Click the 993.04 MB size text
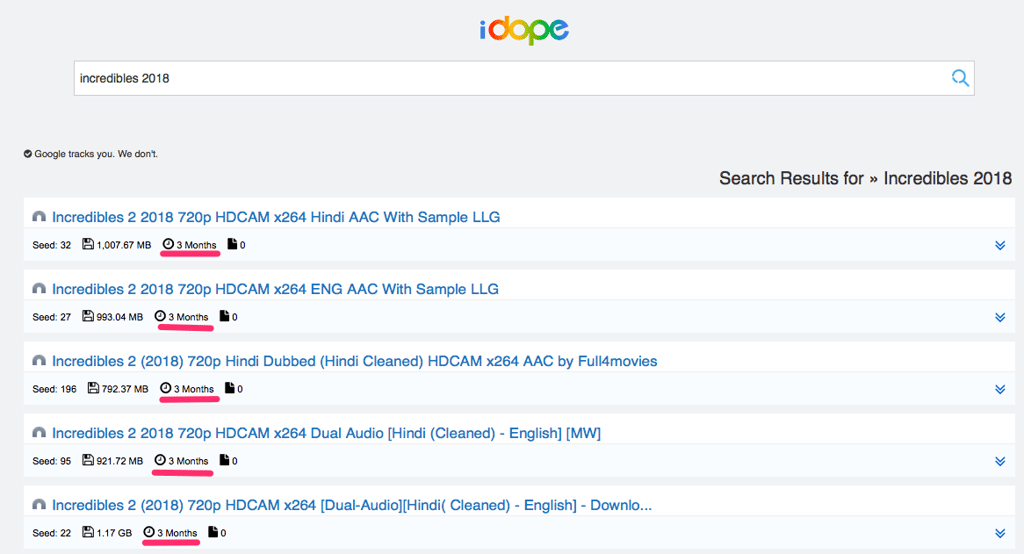 (120, 317)
